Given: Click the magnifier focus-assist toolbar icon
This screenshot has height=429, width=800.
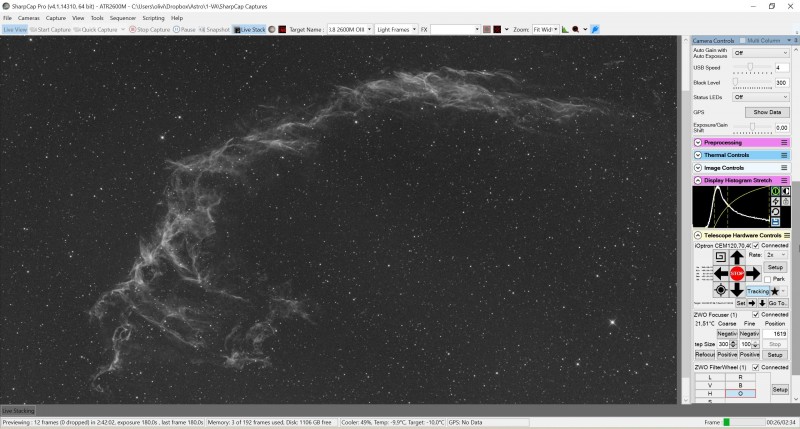Looking at the screenshot, I should click(576, 30).
